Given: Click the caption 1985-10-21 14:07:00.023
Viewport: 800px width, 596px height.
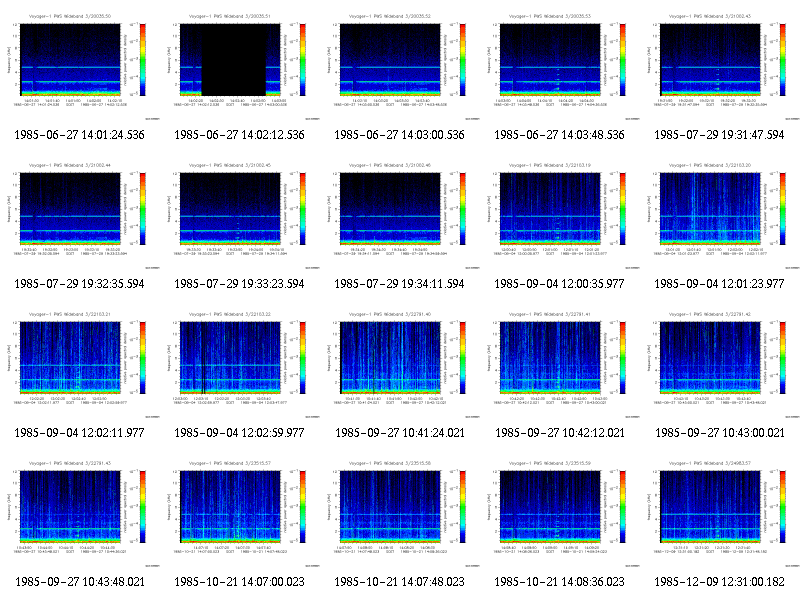Looking at the screenshot, I should click(x=239, y=582).
